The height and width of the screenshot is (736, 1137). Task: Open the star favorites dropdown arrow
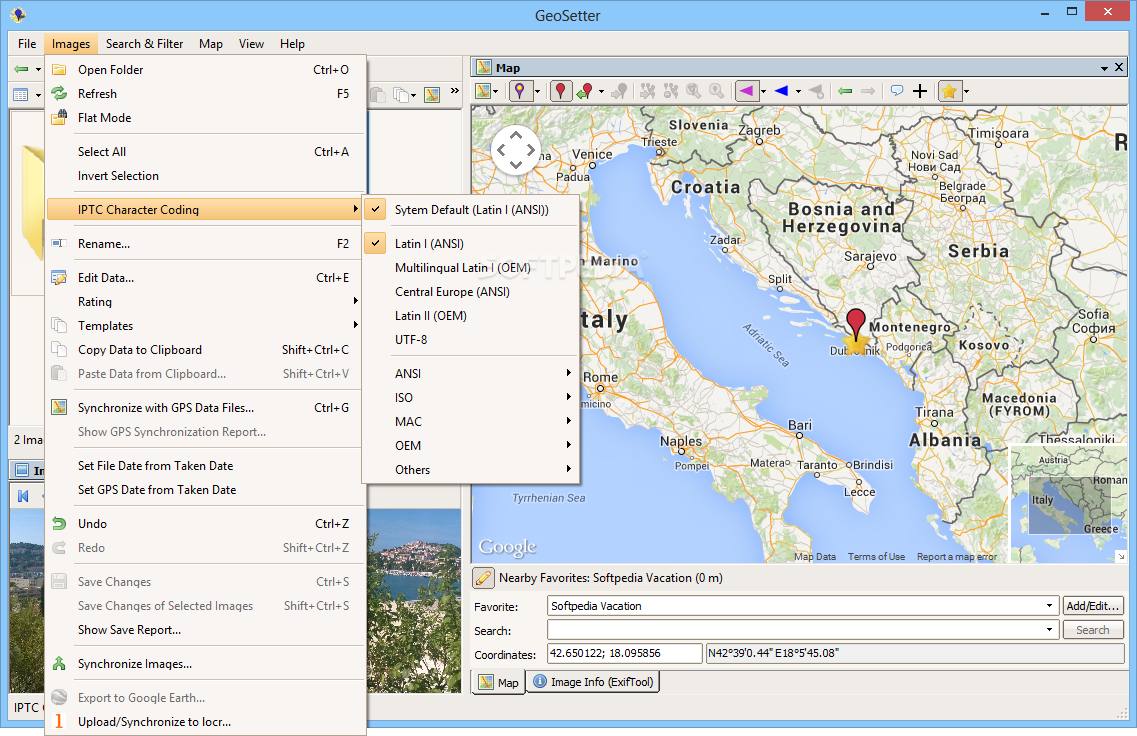(966, 91)
